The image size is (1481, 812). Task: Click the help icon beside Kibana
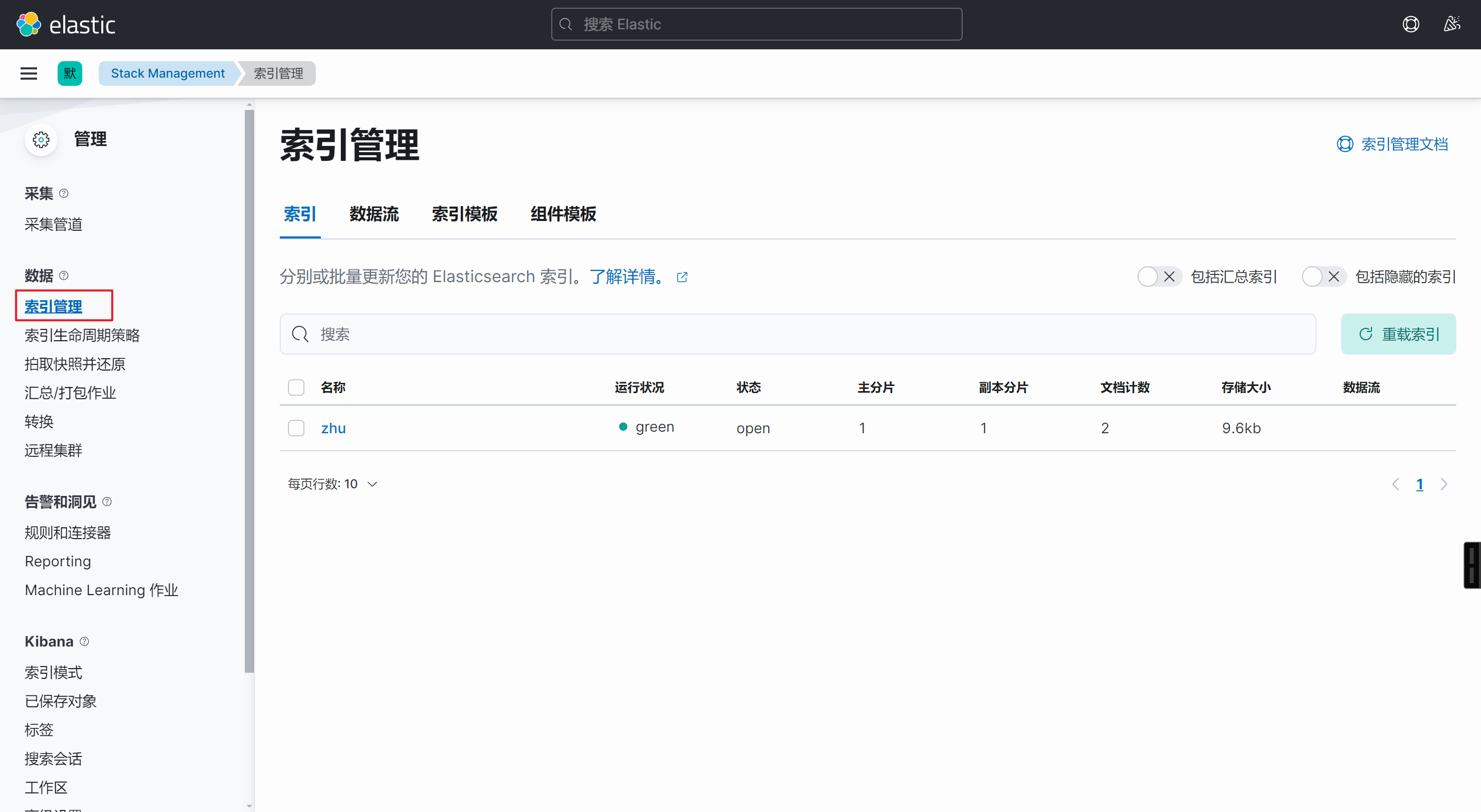click(84, 641)
